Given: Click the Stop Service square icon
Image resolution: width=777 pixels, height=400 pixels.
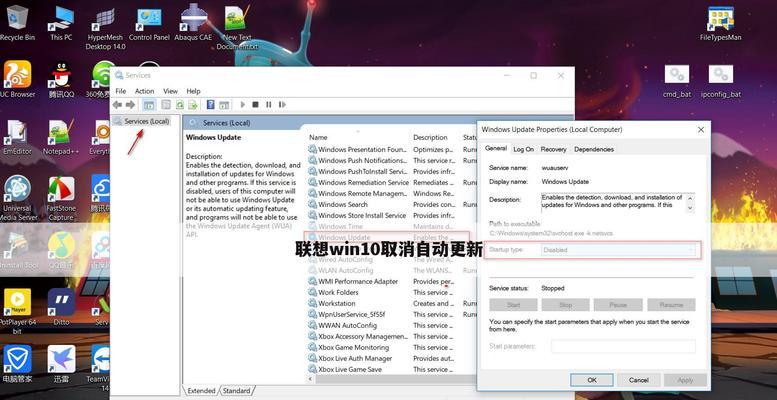Looking at the screenshot, I should pos(255,105).
